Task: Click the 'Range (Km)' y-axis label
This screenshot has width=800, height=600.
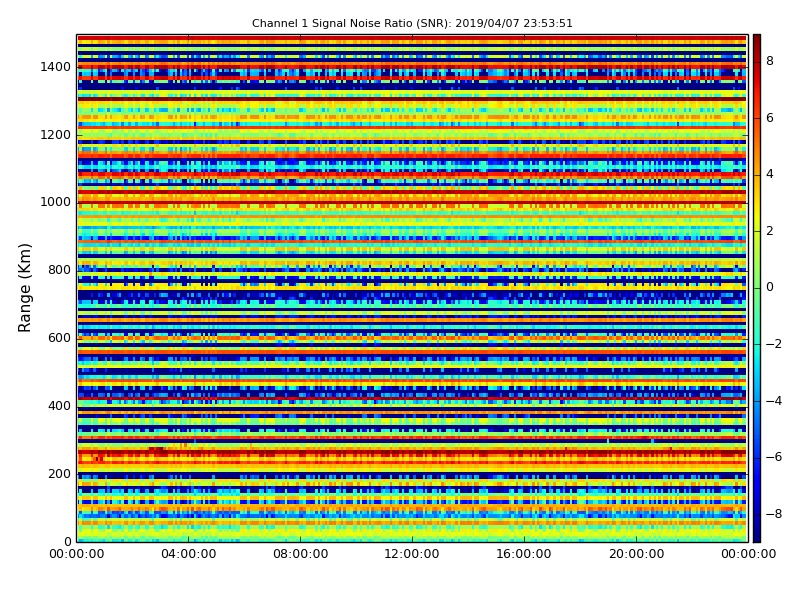Action: click(x=24, y=288)
